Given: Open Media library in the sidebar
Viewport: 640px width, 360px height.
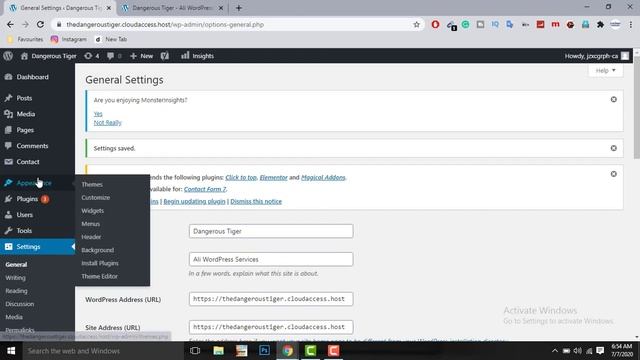Looking at the screenshot, I should pyautogui.click(x=26, y=114).
